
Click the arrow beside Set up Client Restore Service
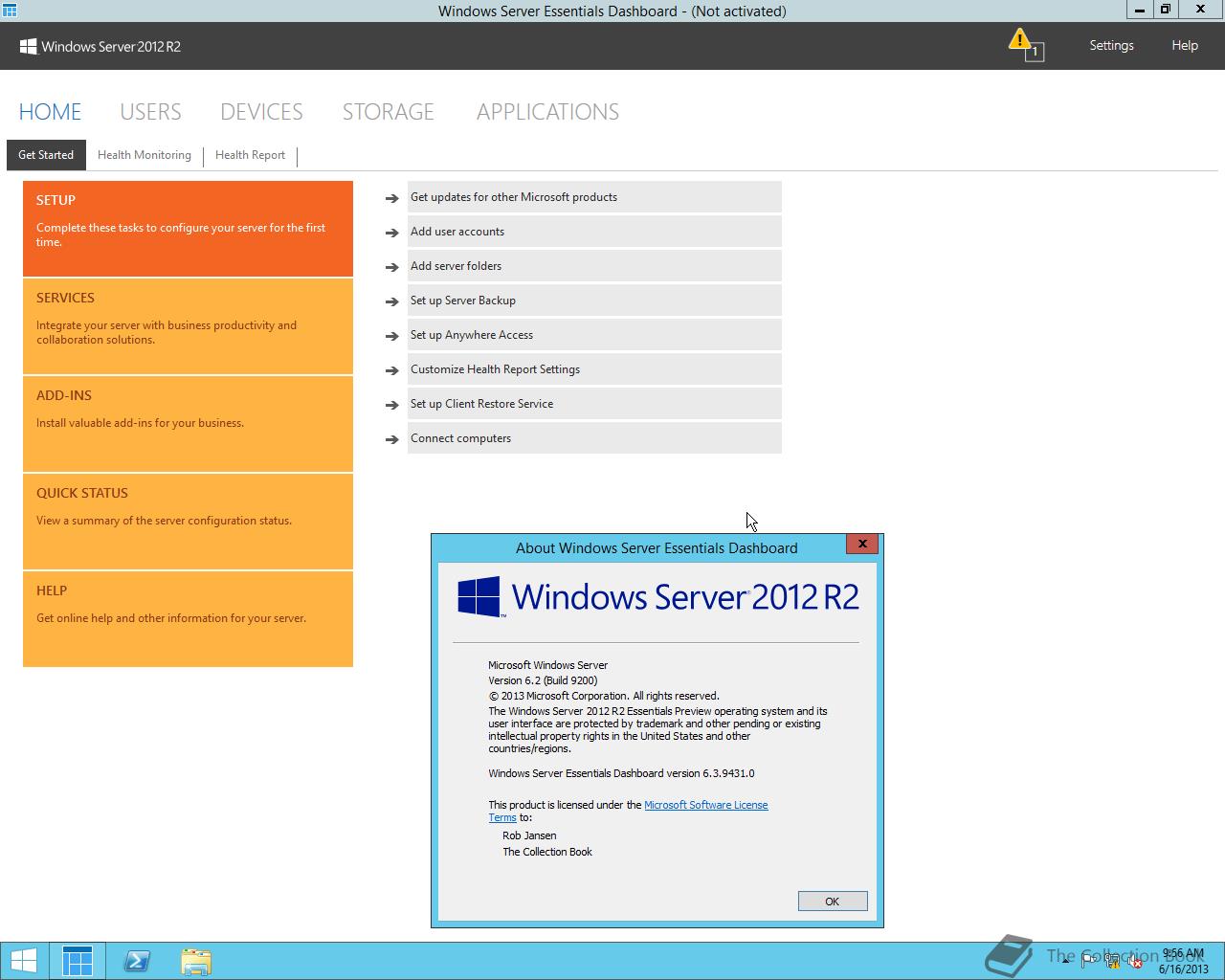pos(391,405)
